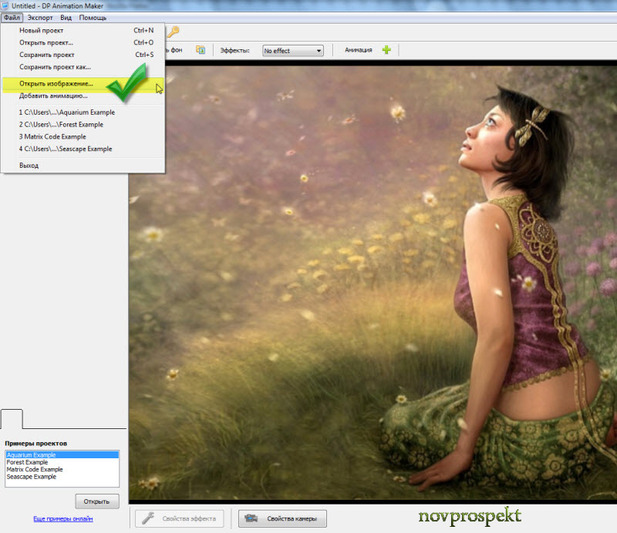This screenshot has height=533, width=617.
Task: Choose Новый проект in the menu
Action: (83, 30)
